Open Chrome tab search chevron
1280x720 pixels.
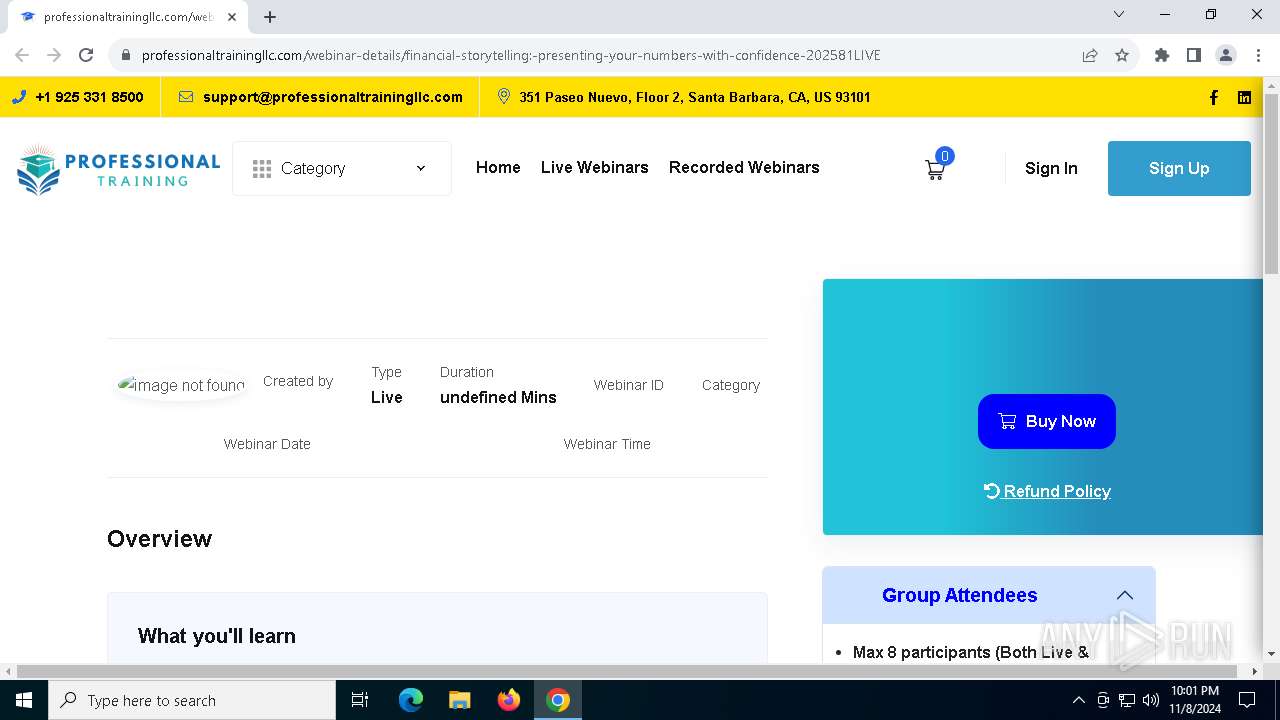[1119, 14]
